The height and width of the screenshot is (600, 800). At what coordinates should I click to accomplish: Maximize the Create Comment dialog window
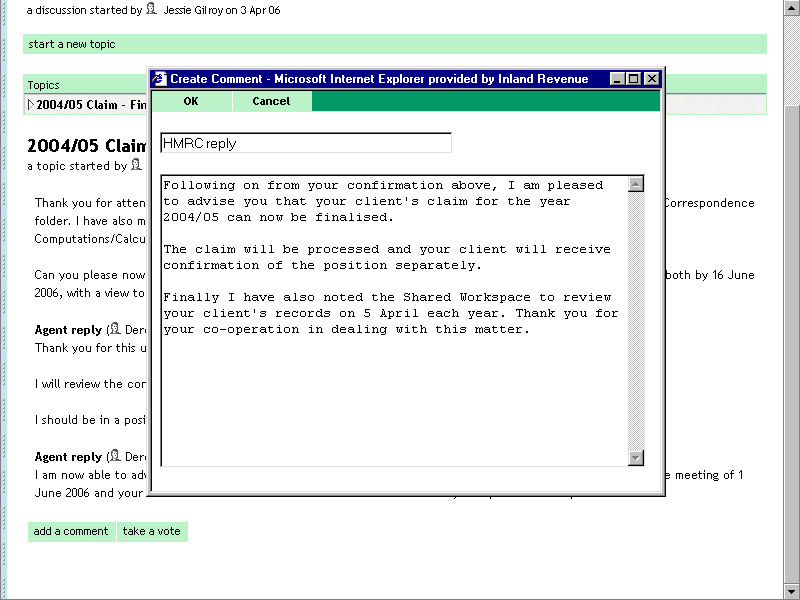tap(634, 79)
